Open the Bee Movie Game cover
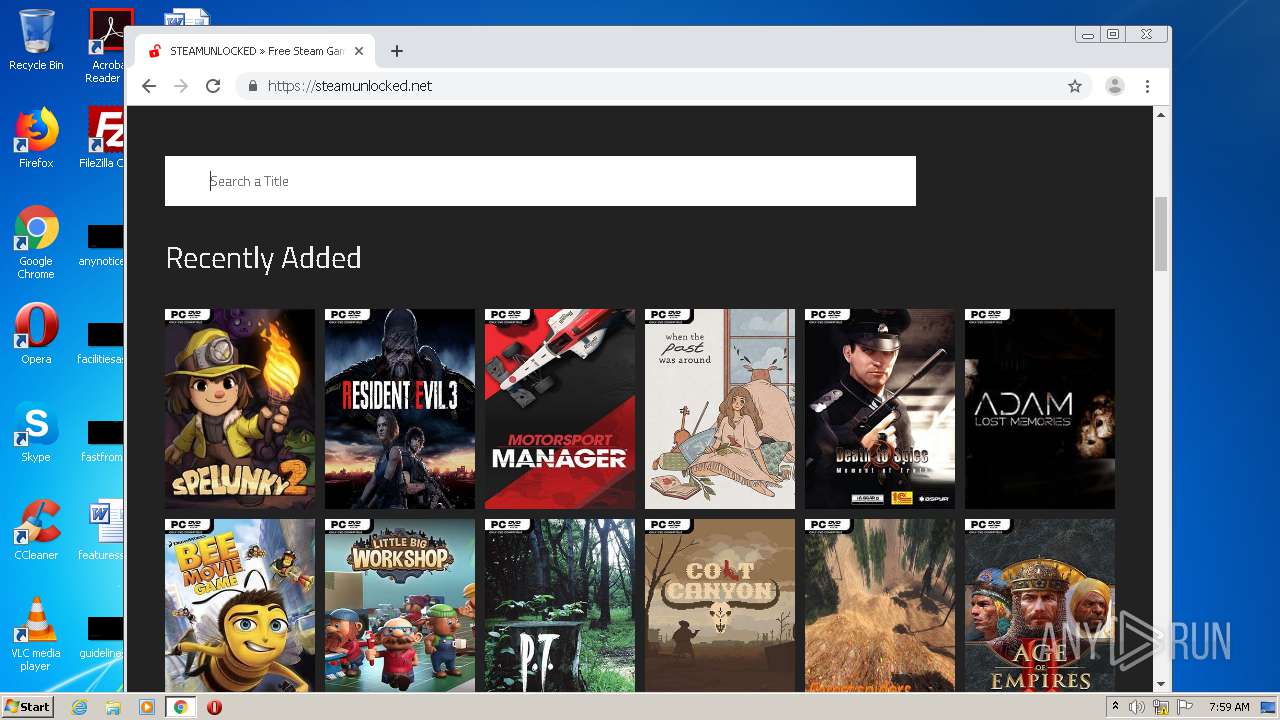 [x=240, y=605]
